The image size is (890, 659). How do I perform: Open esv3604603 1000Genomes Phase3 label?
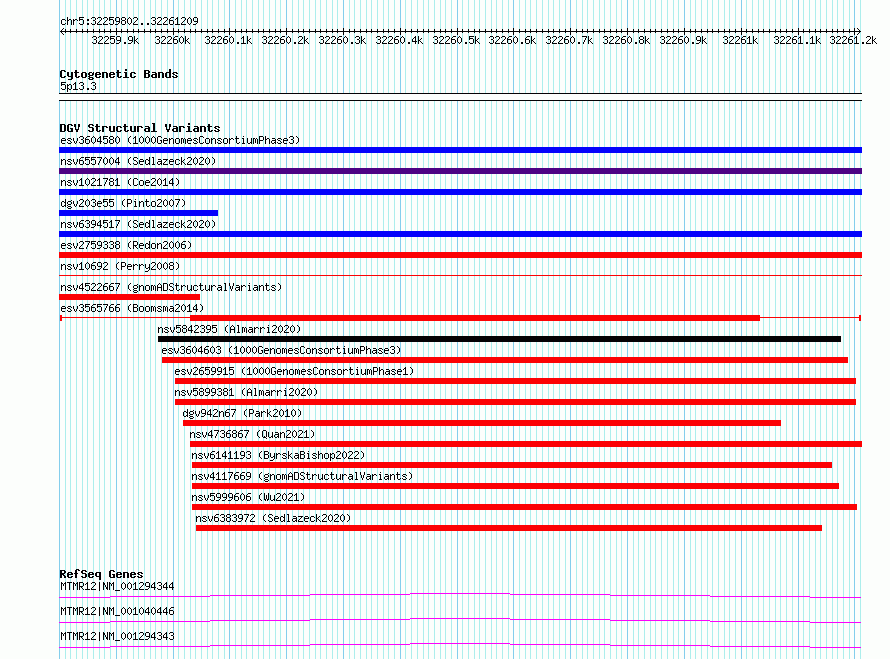click(x=281, y=350)
